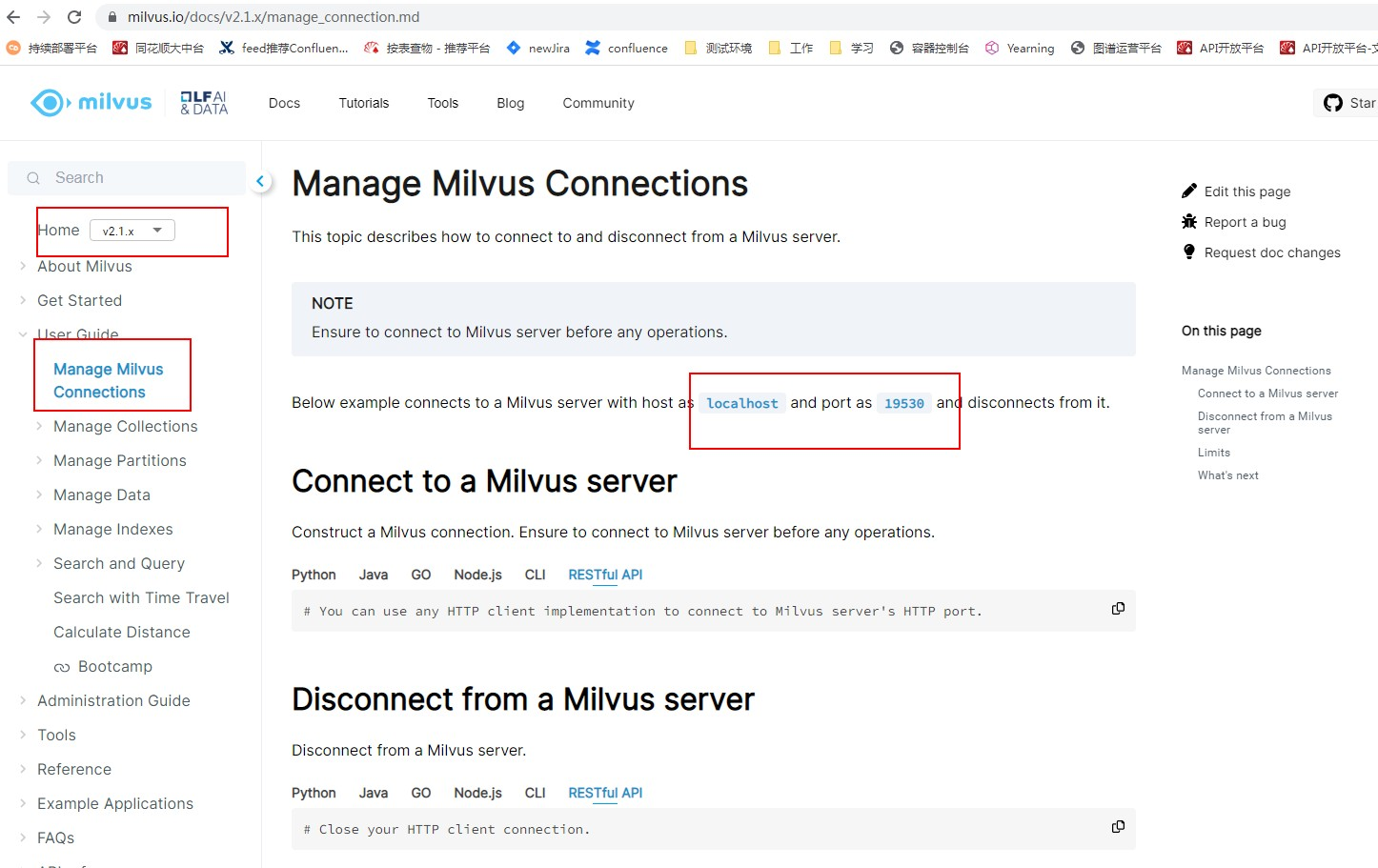Viewport: 1378px width, 868px height.
Task: Reload the page with the refresh icon
Action: tap(74, 16)
